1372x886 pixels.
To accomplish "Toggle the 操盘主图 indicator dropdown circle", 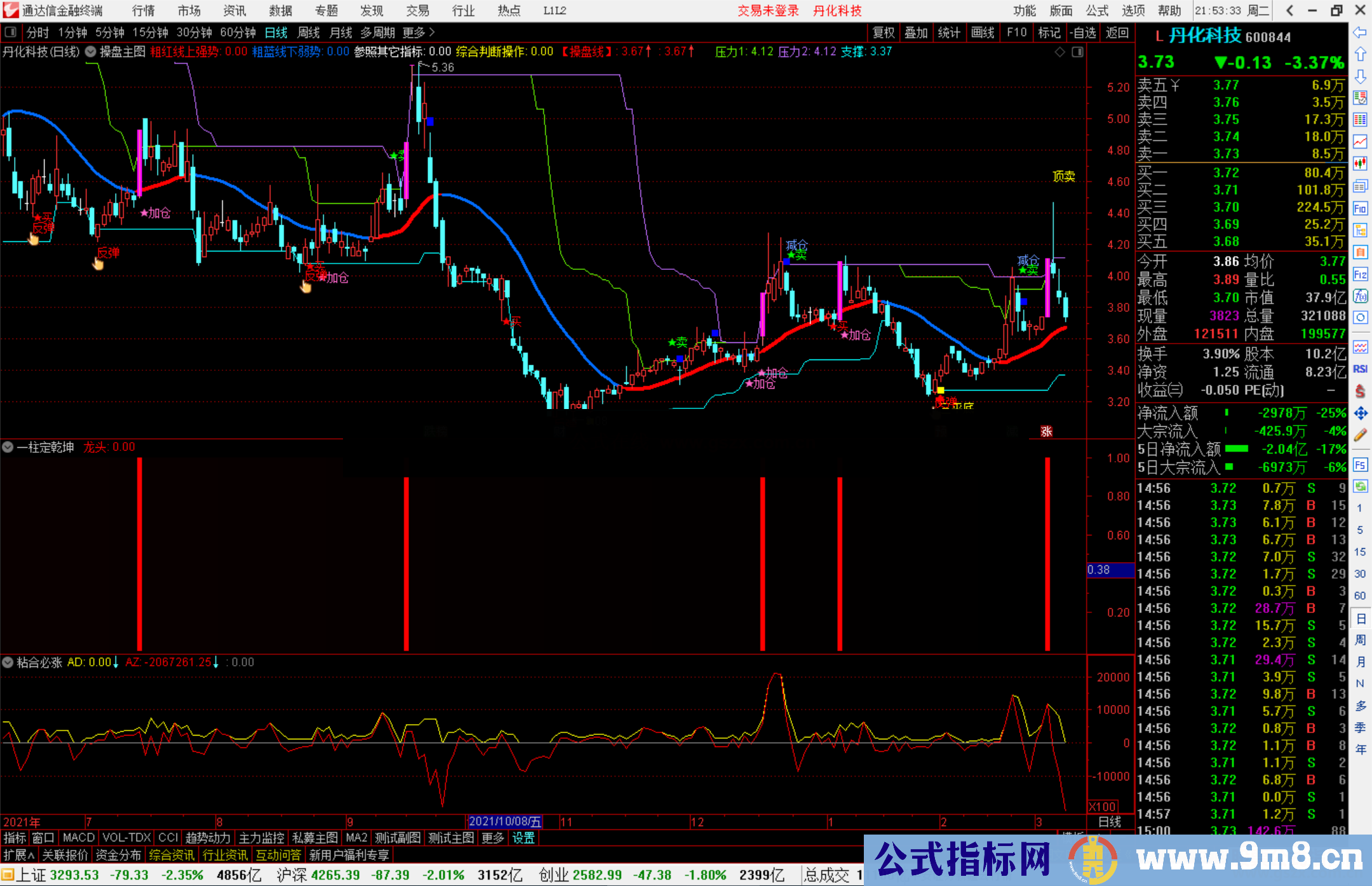I will coord(91,51).
